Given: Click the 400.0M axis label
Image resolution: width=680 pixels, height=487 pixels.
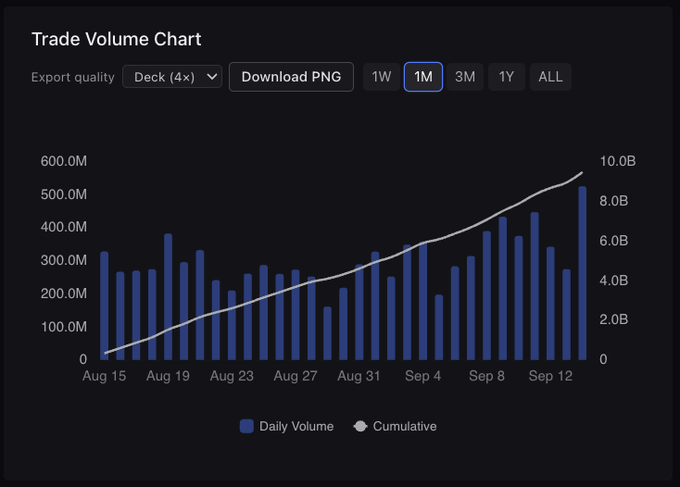Looking at the screenshot, I should 64,227.
